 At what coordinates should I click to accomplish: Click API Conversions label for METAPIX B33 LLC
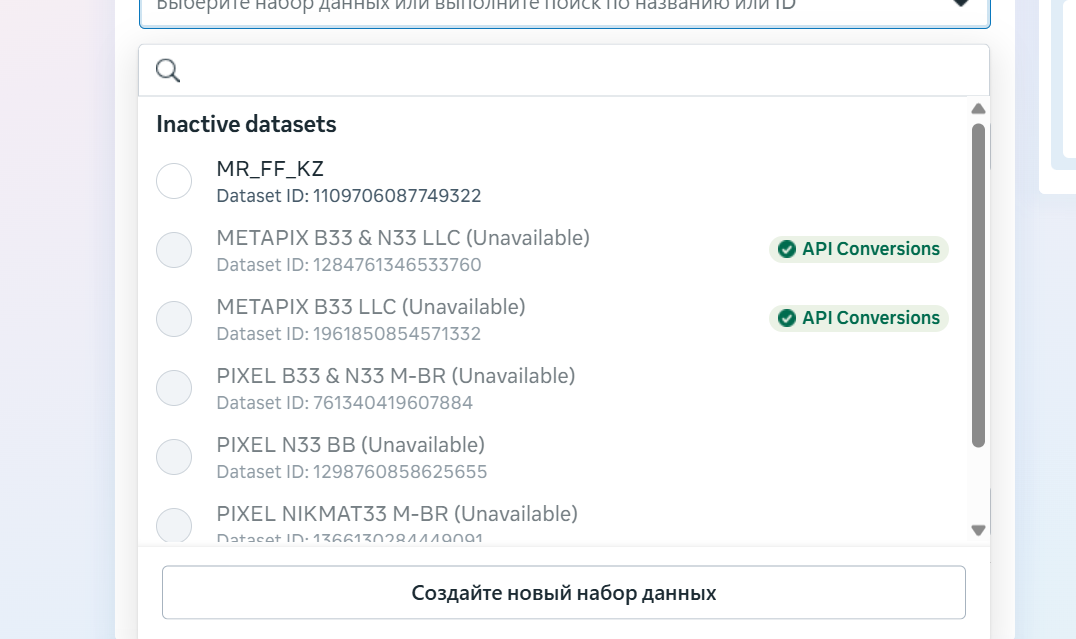coord(870,318)
